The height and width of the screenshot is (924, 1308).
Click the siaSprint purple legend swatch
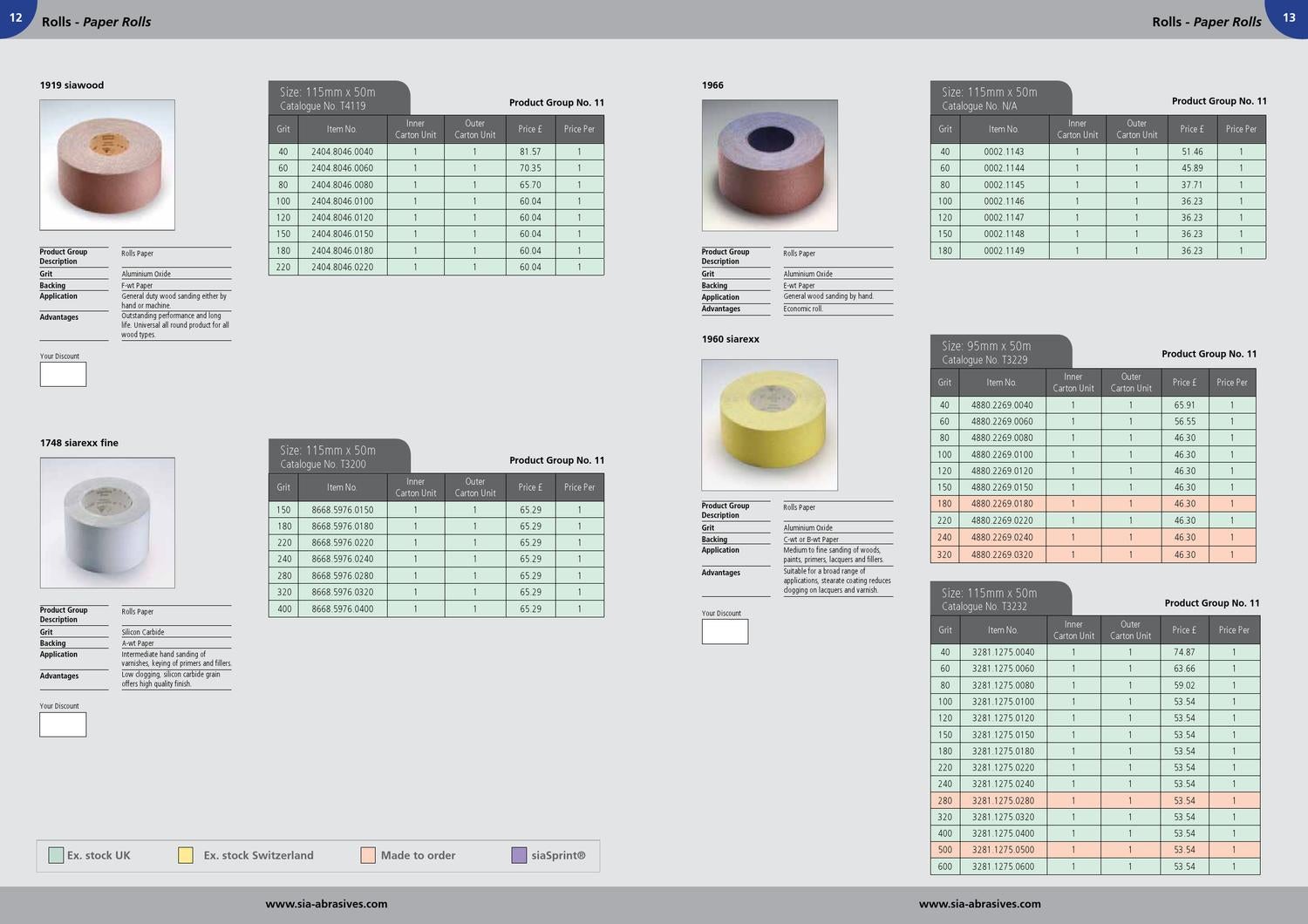519,855
